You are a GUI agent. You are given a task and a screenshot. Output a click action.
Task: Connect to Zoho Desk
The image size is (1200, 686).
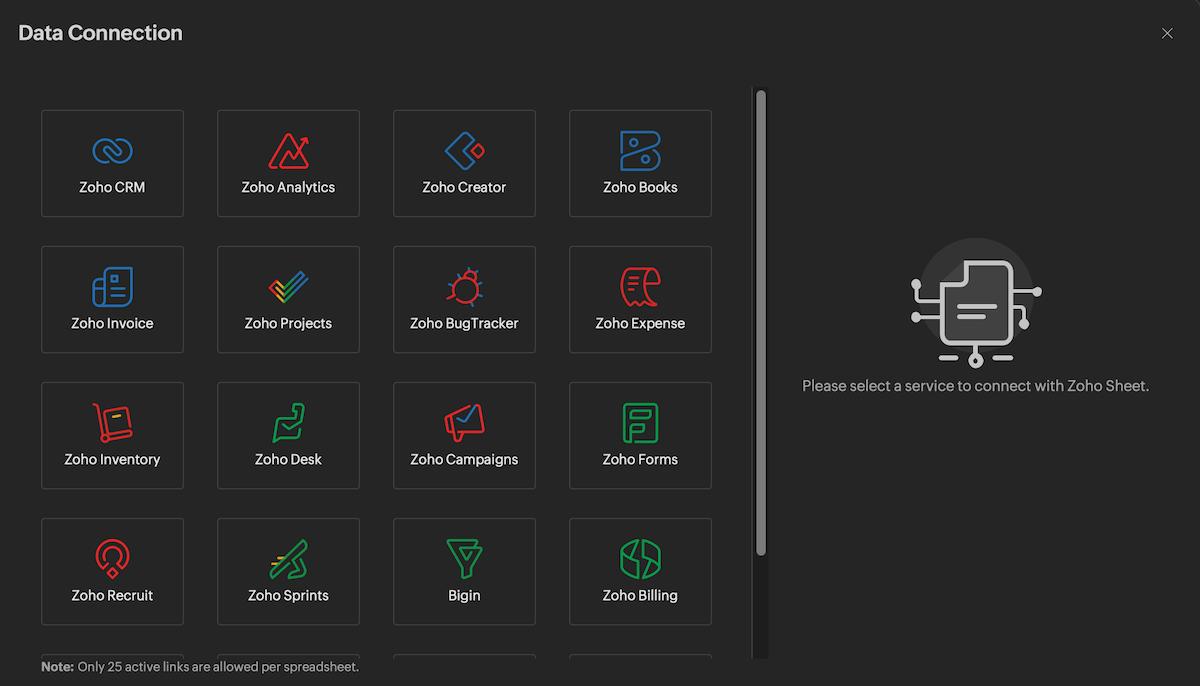pyautogui.click(x=288, y=435)
